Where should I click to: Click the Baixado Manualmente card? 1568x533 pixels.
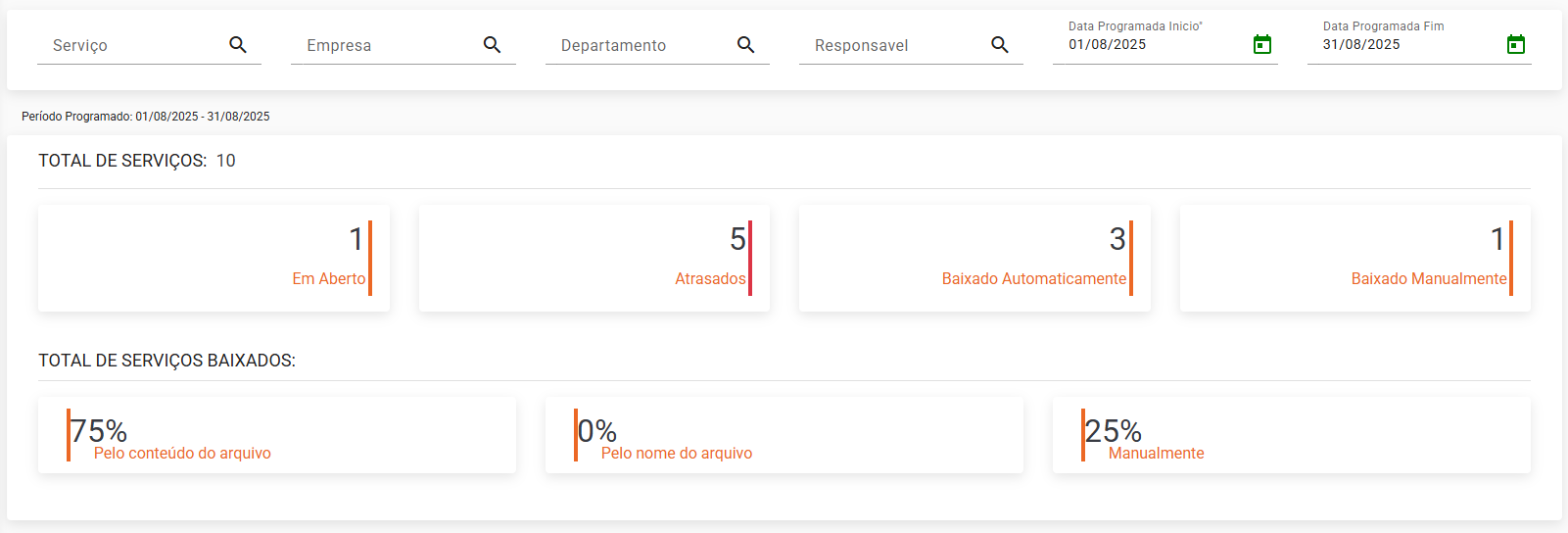click(x=1355, y=259)
